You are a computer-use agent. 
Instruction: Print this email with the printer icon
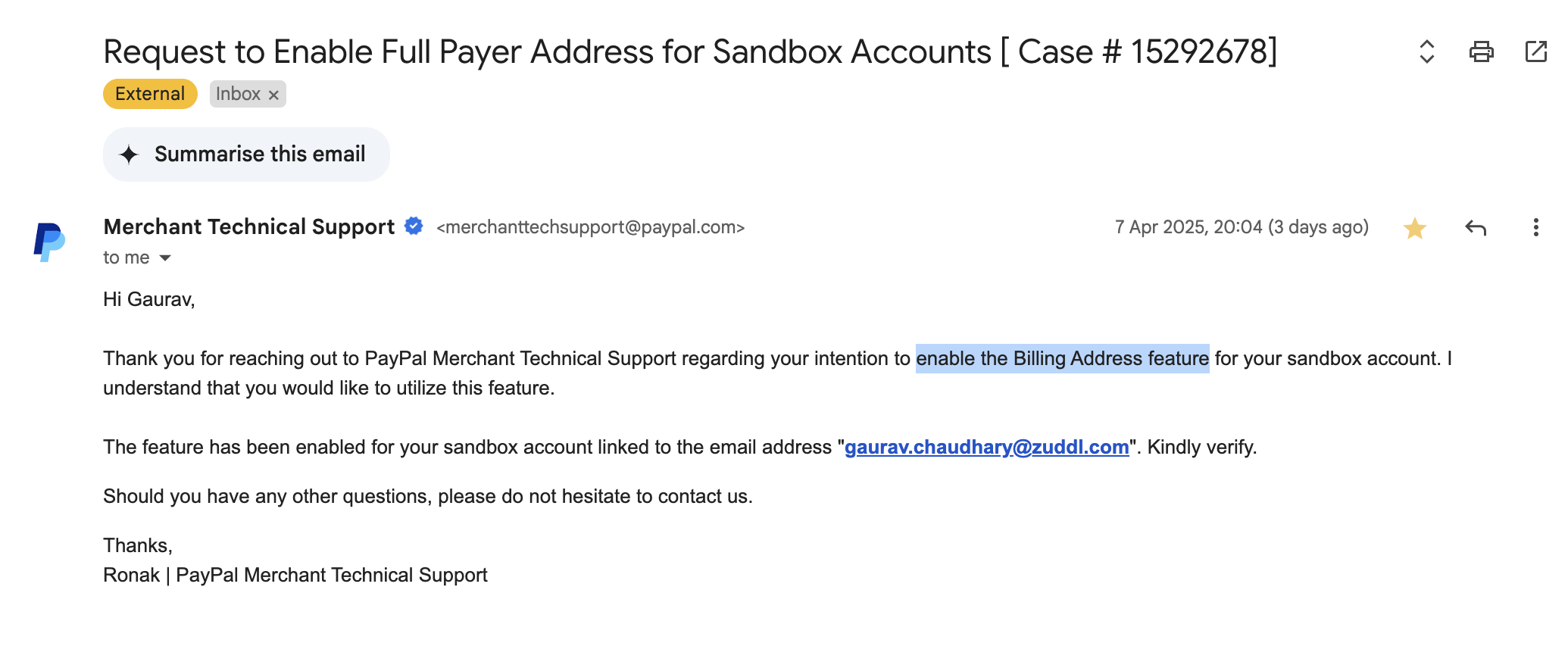point(1481,52)
